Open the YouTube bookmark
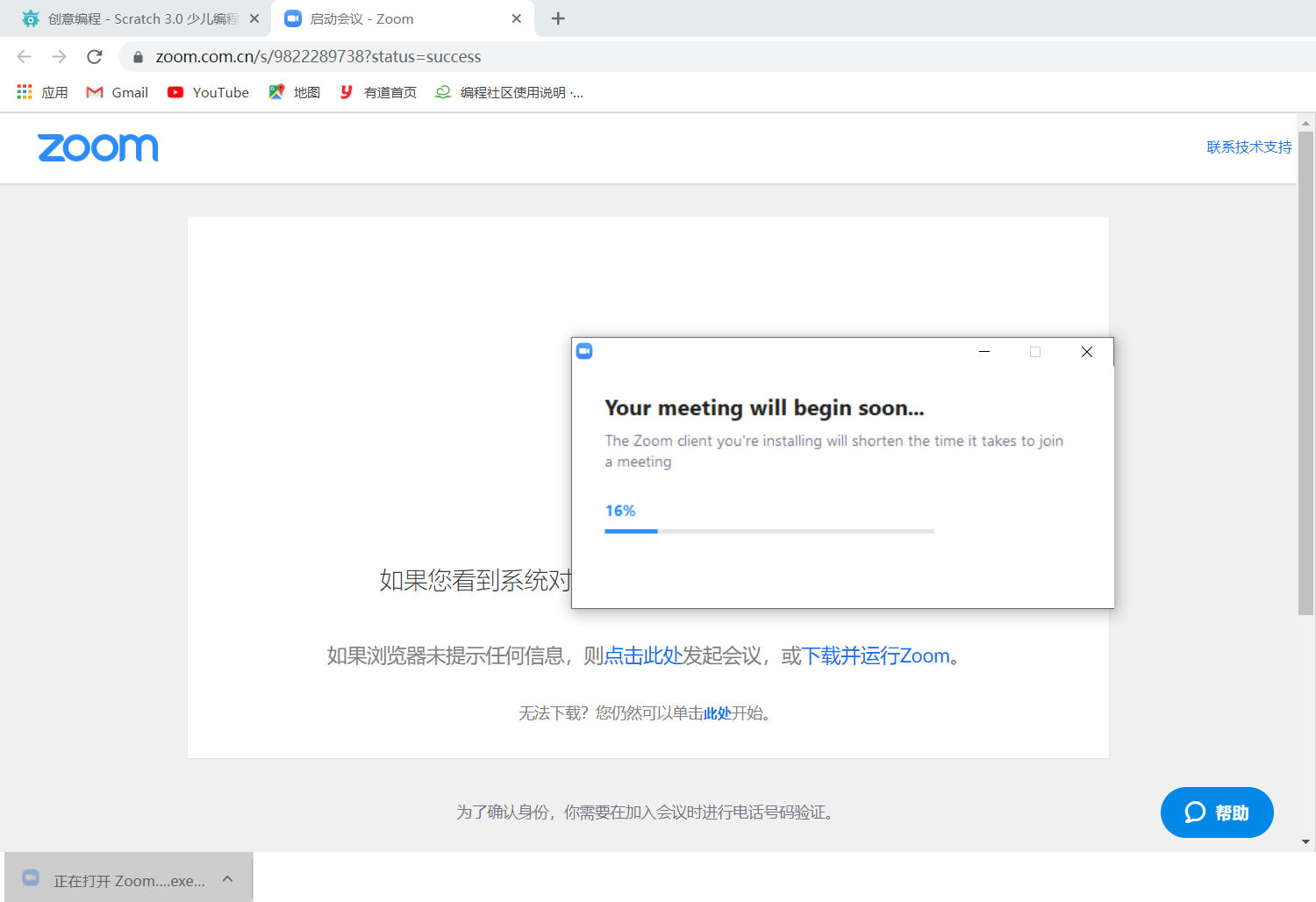 tap(208, 92)
